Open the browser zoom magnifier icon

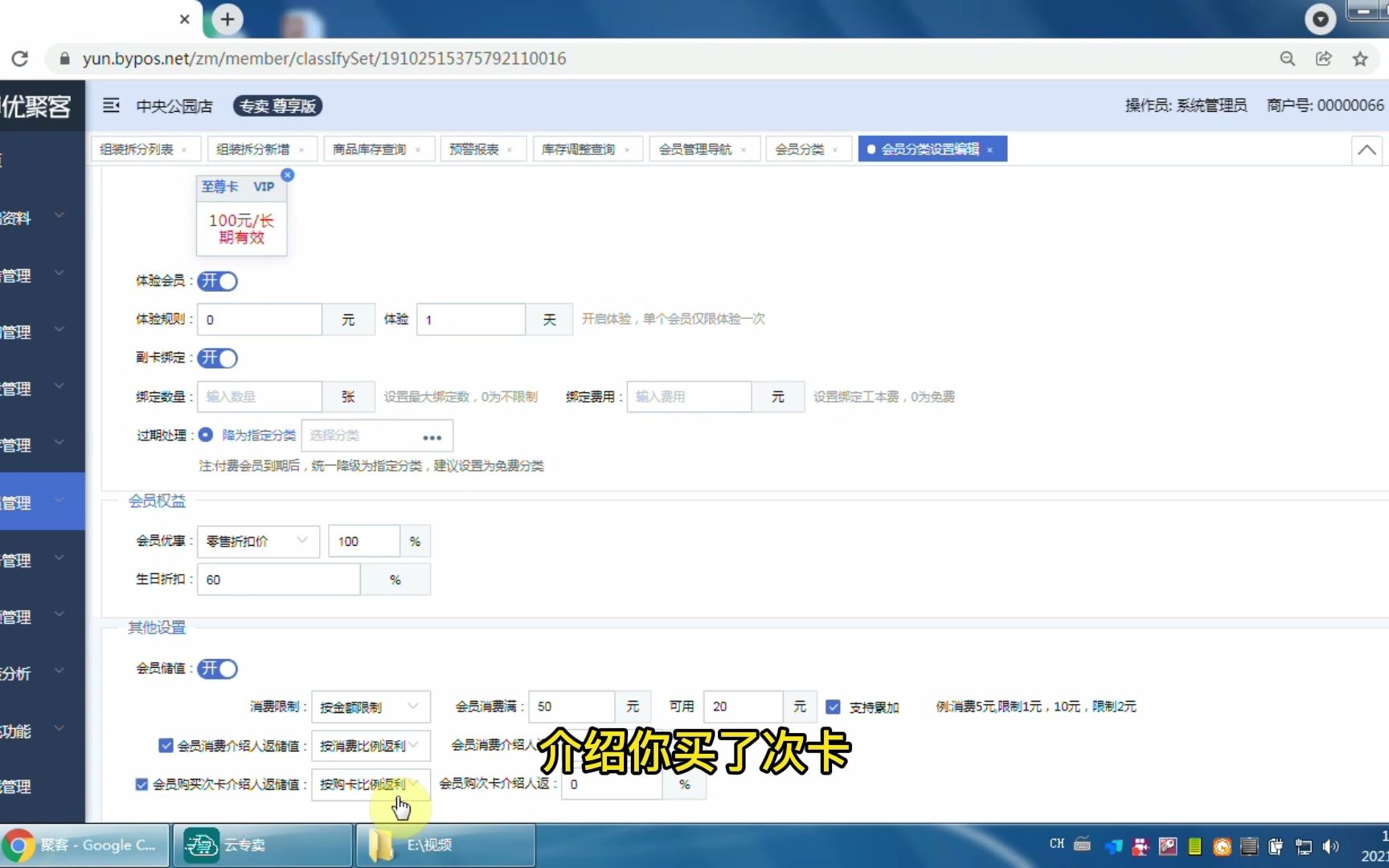1287,59
